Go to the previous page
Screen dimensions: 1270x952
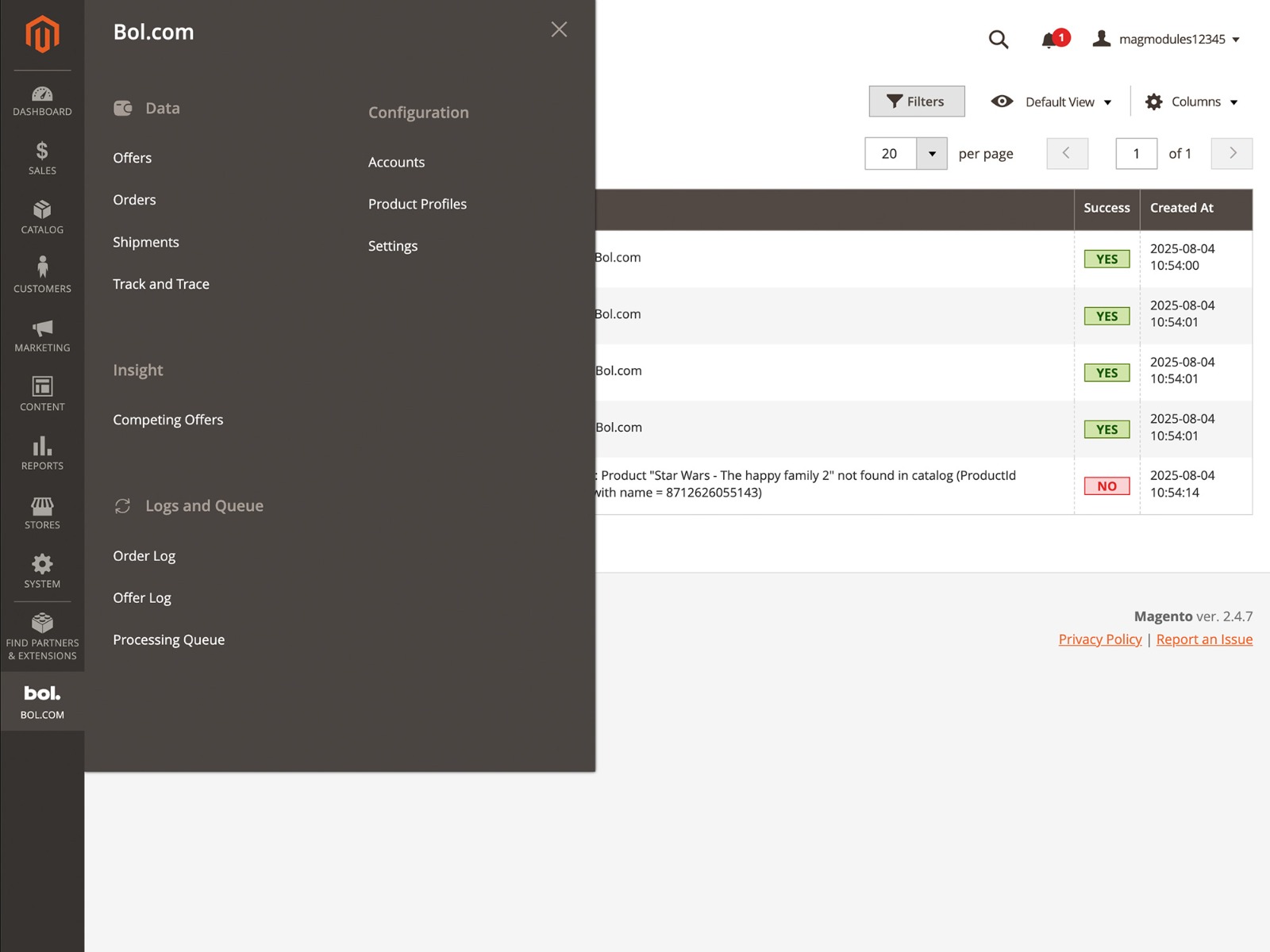(1067, 153)
